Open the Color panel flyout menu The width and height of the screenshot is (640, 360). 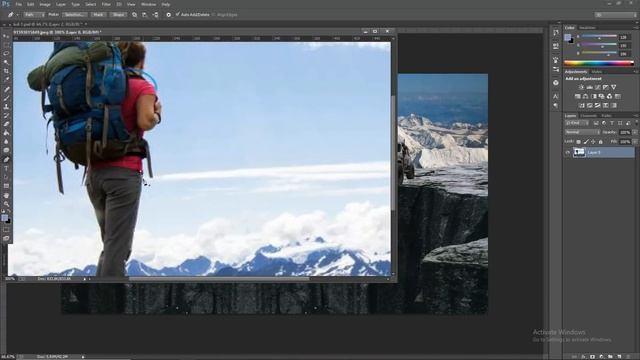(x=636, y=28)
